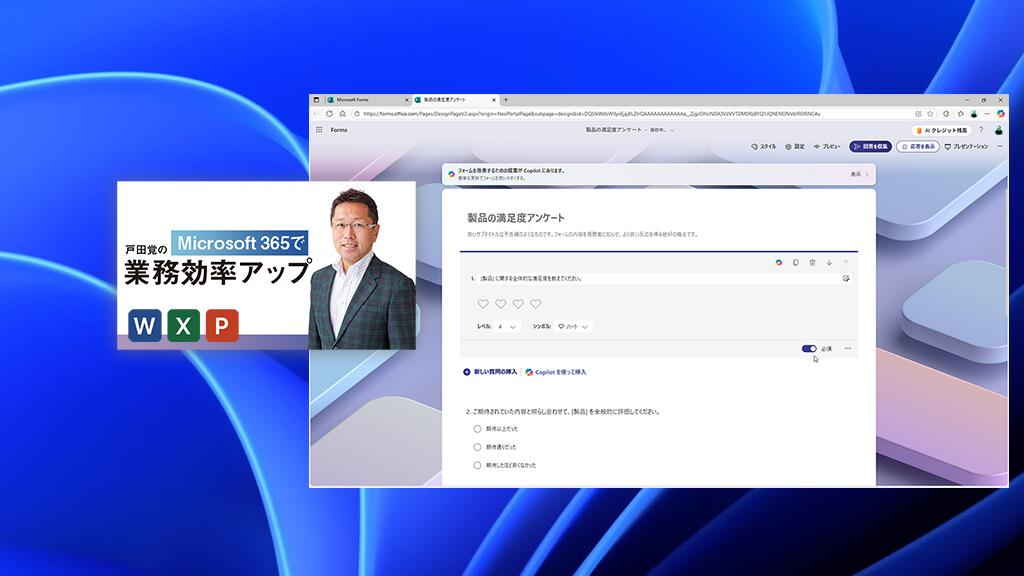Open the スタイル style menu
The height and width of the screenshot is (576, 1024).
point(763,147)
